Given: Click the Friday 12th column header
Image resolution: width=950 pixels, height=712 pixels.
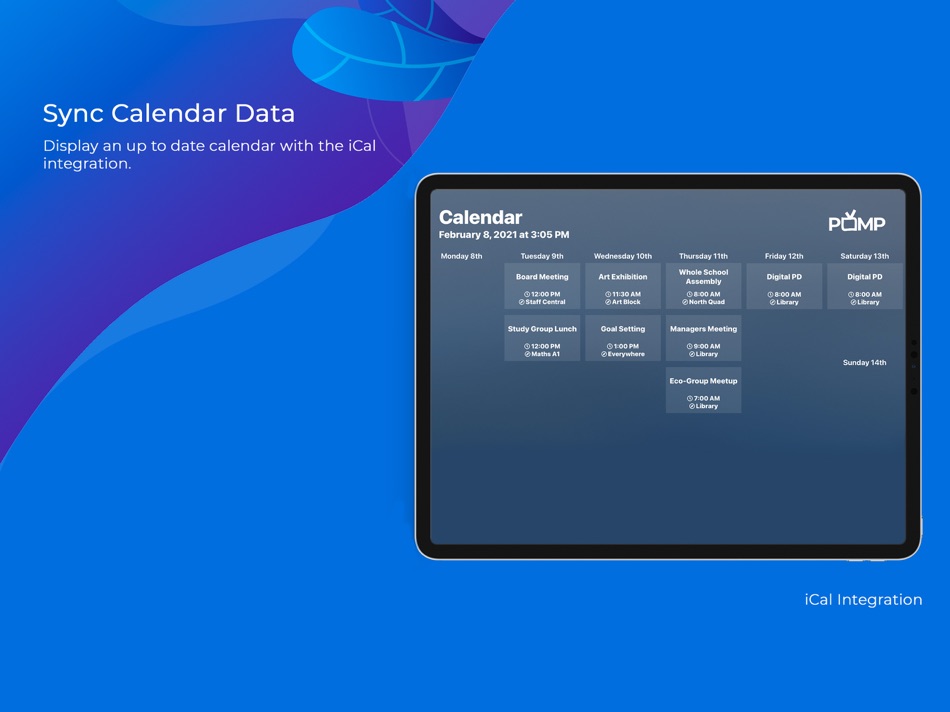Looking at the screenshot, I should tap(784, 256).
